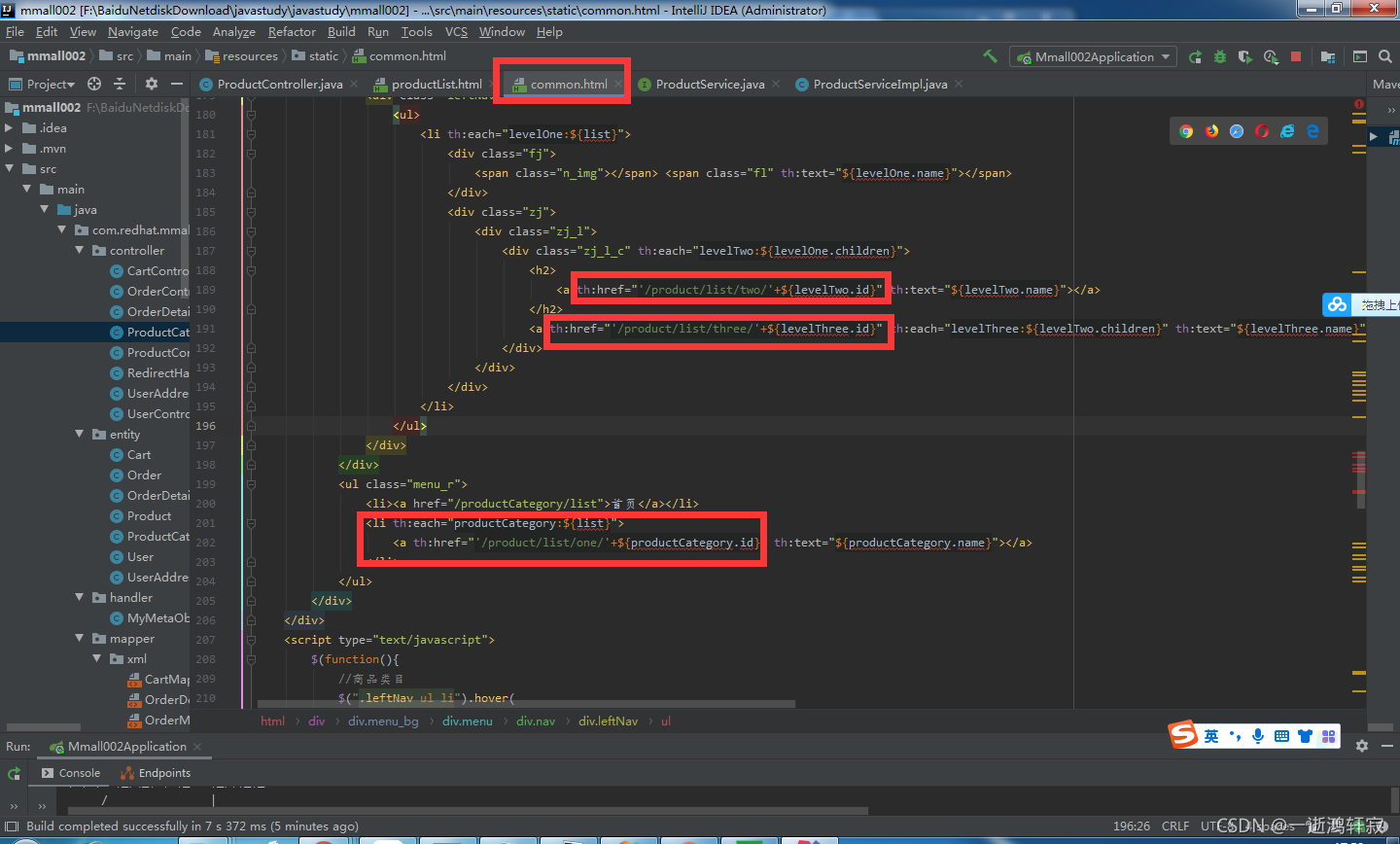Select the Cart entity class in the tree
1400x844 pixels.
tap(139, 454)
